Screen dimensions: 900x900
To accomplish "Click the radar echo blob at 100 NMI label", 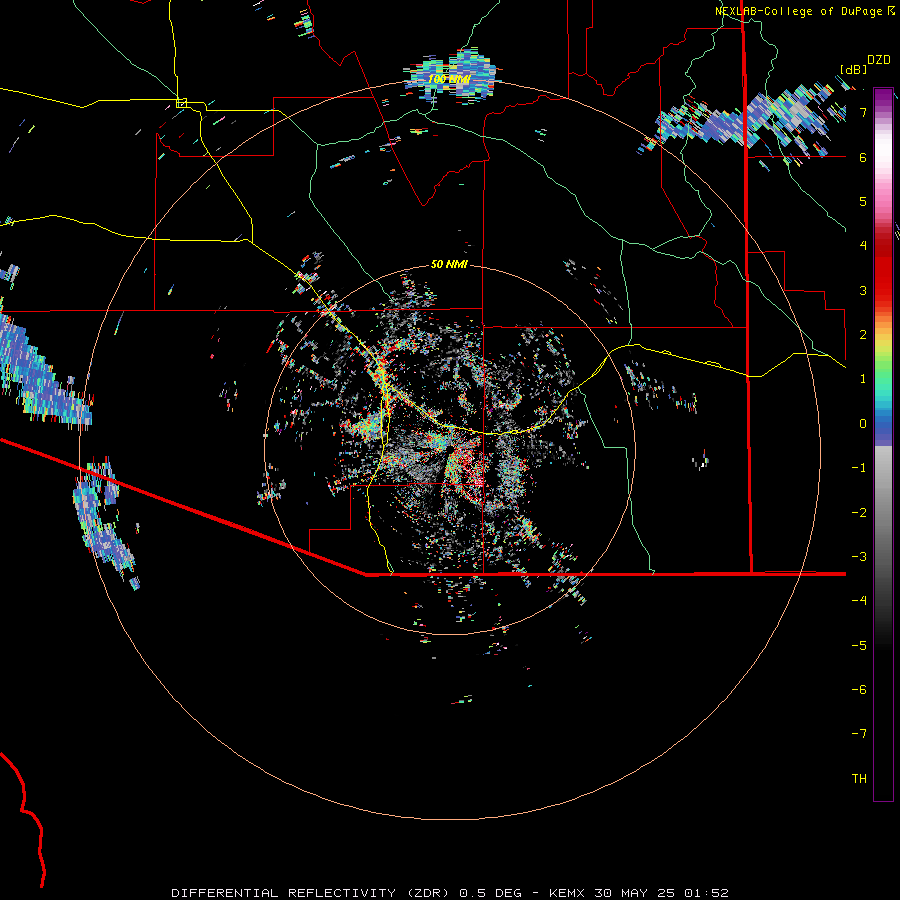I will pyautogui.click(x=451, y=77).
